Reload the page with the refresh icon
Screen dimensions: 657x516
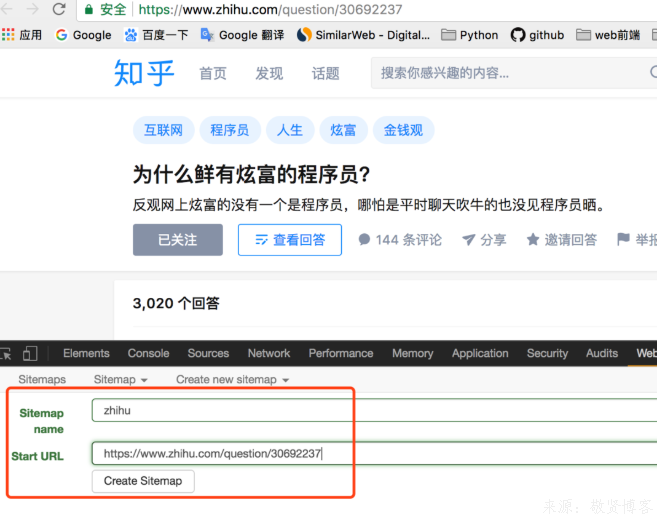(x=59, y=8)
